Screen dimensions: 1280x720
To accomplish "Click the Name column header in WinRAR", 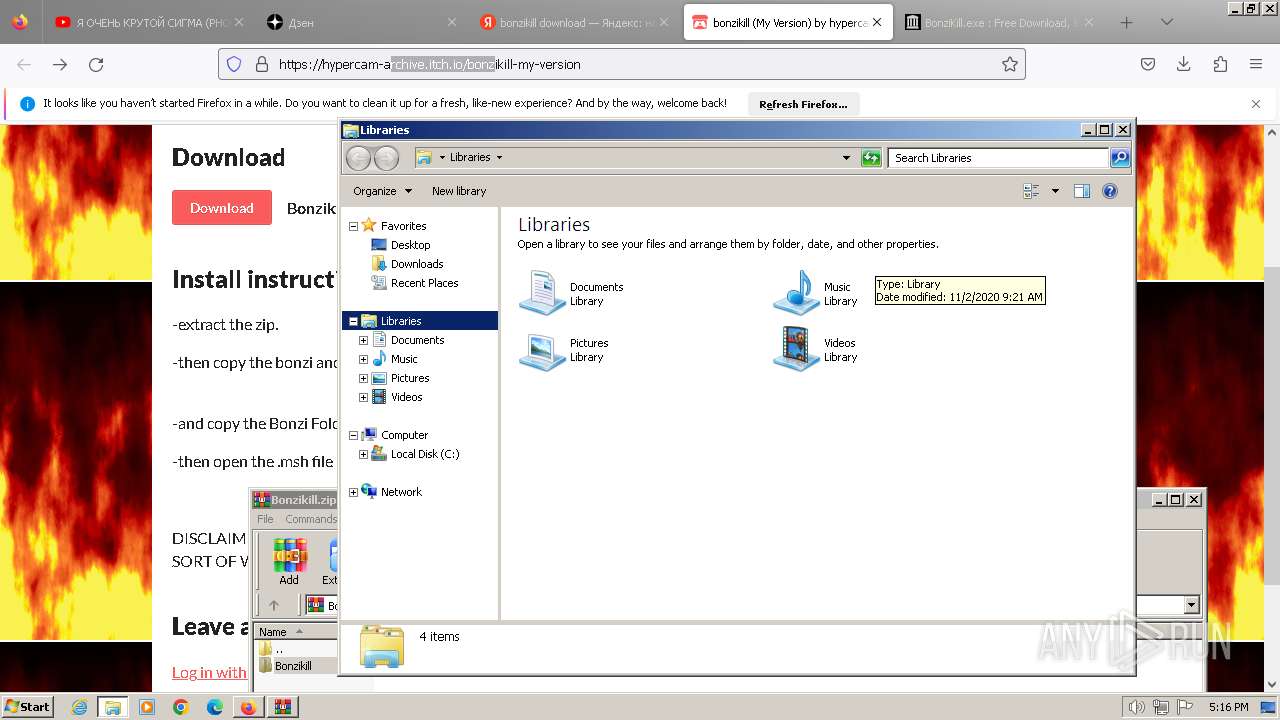I will tap(295, 632).
